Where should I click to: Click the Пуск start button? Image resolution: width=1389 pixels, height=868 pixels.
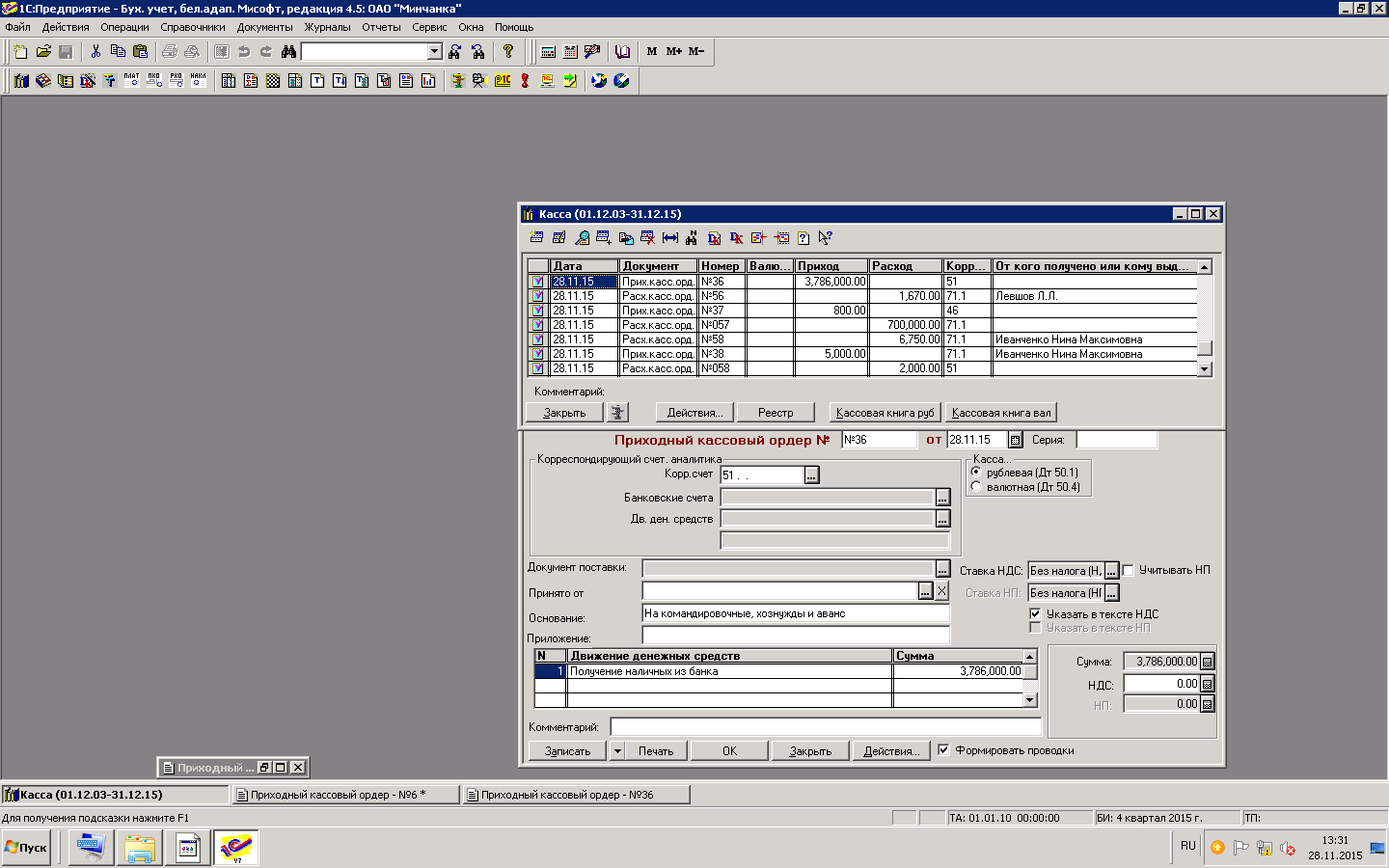[x=26, y=847]
